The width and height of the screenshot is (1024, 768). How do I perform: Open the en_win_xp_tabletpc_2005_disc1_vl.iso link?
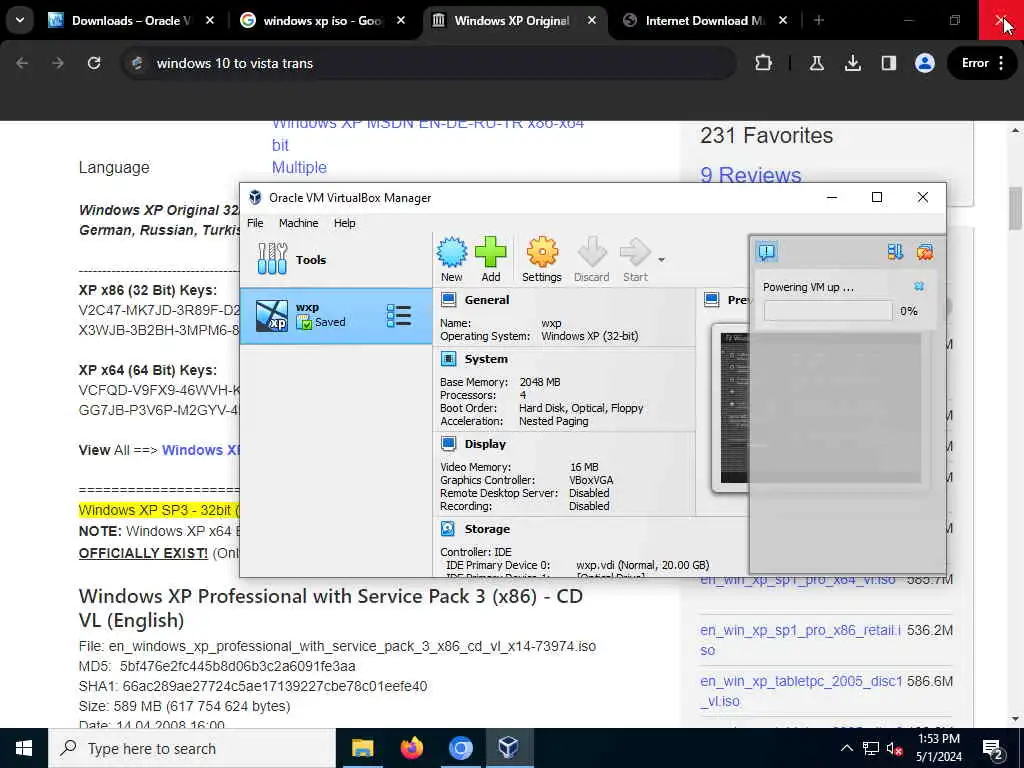pyautogui.click(x=801, y=691)
